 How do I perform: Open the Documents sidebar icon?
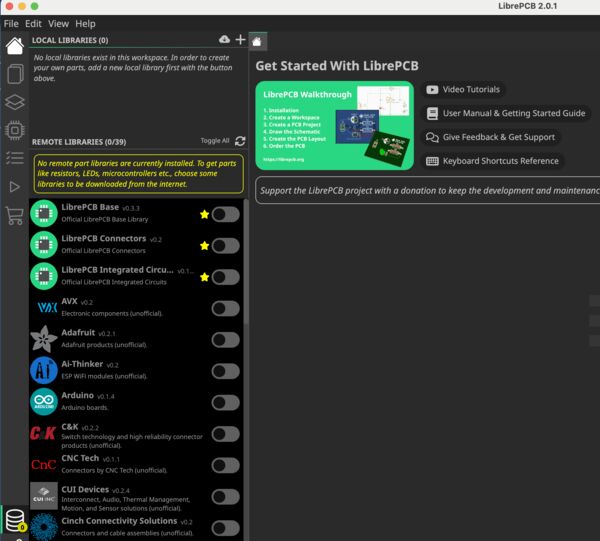coord(15,74)
